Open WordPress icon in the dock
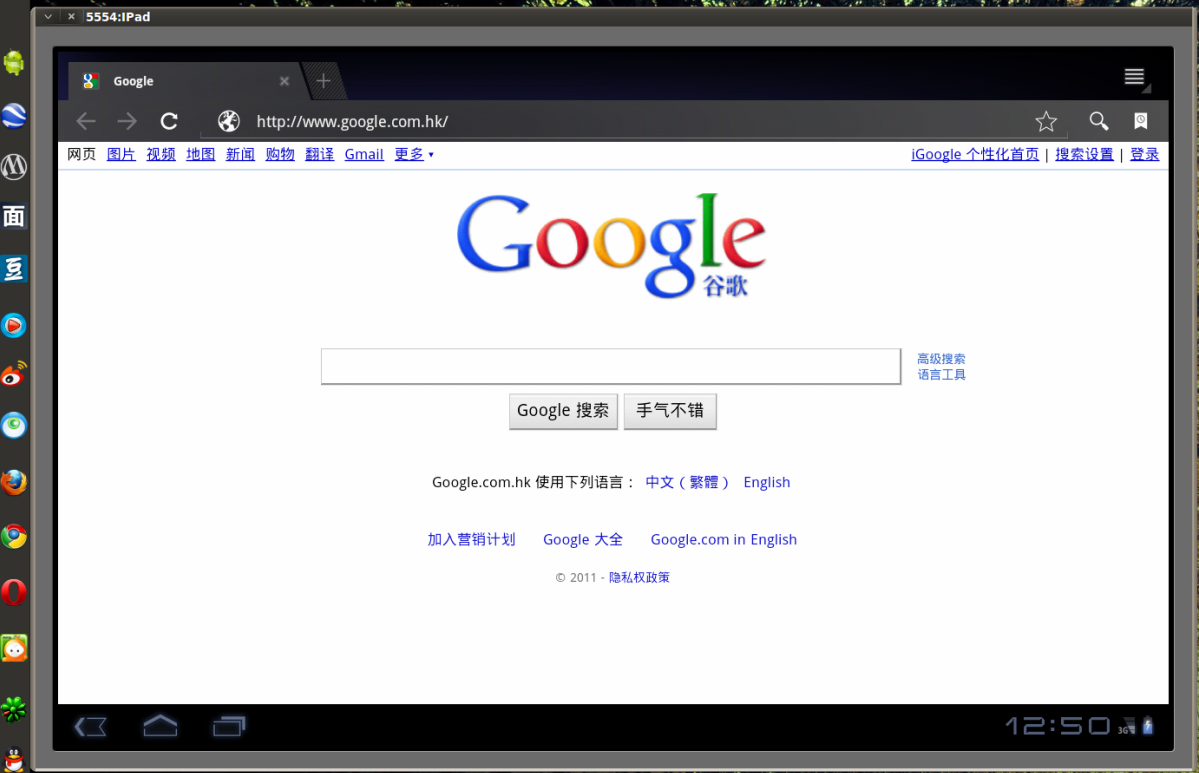Screen dimensions: 1199x773 pos(14,167)
